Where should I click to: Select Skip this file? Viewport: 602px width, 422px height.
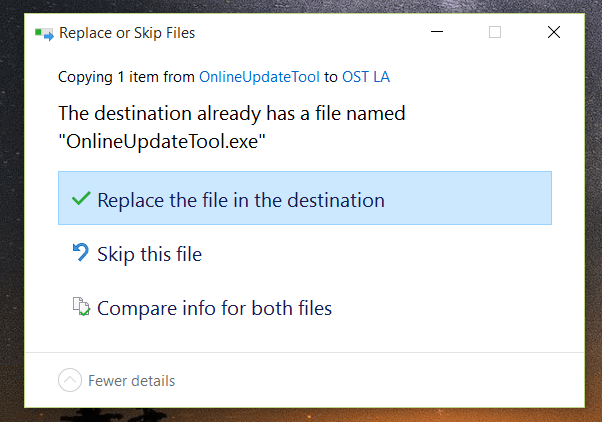point(305,252)
